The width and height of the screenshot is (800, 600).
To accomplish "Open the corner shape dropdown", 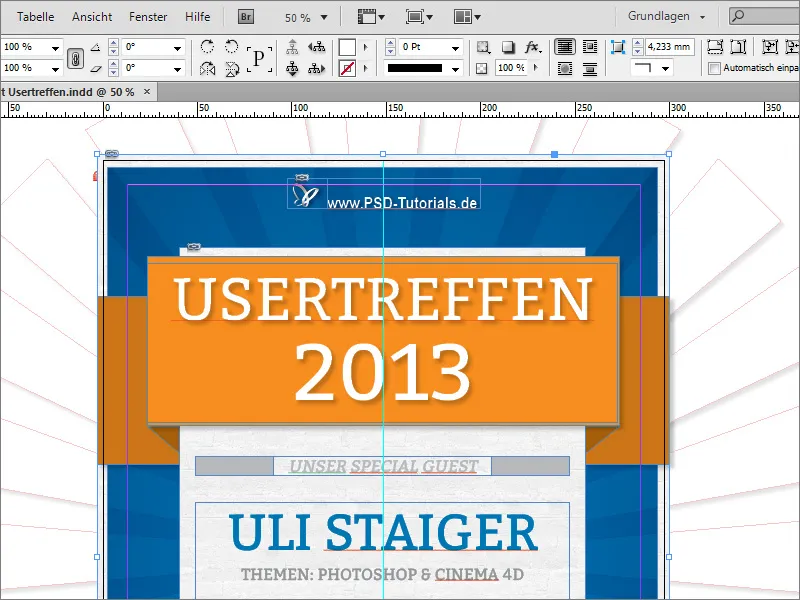I will 665,68.
